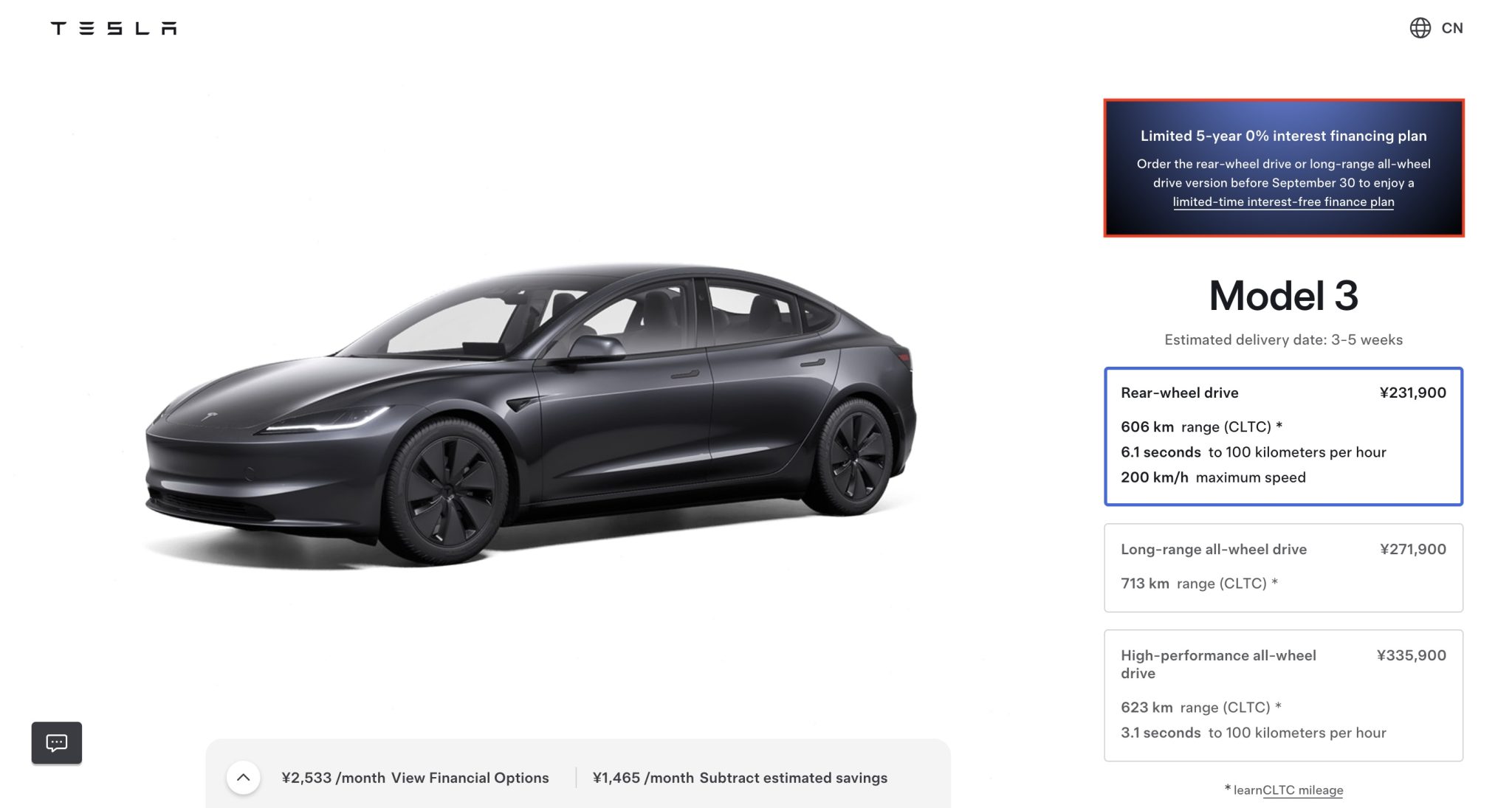Open the CLTC mileage link
Screen dimensions: 1512x808
[1302, 790]
